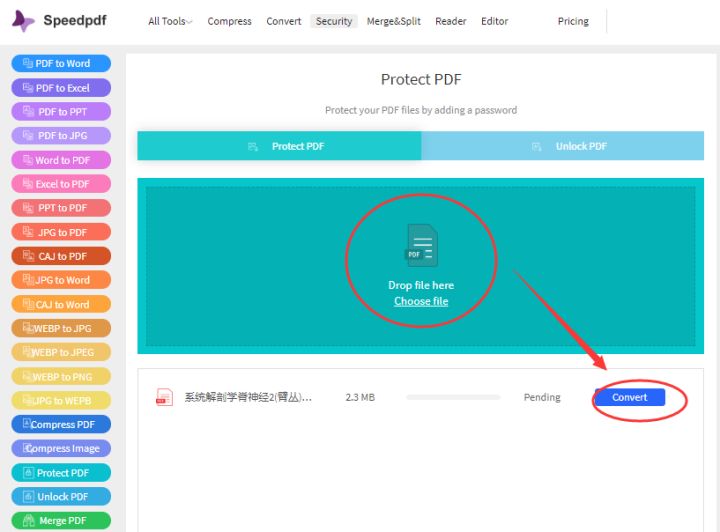Select Excel to PDF tool in sidebar
Image resolution: width=720 pixels, height=532 pixels.
click(61, 184)
